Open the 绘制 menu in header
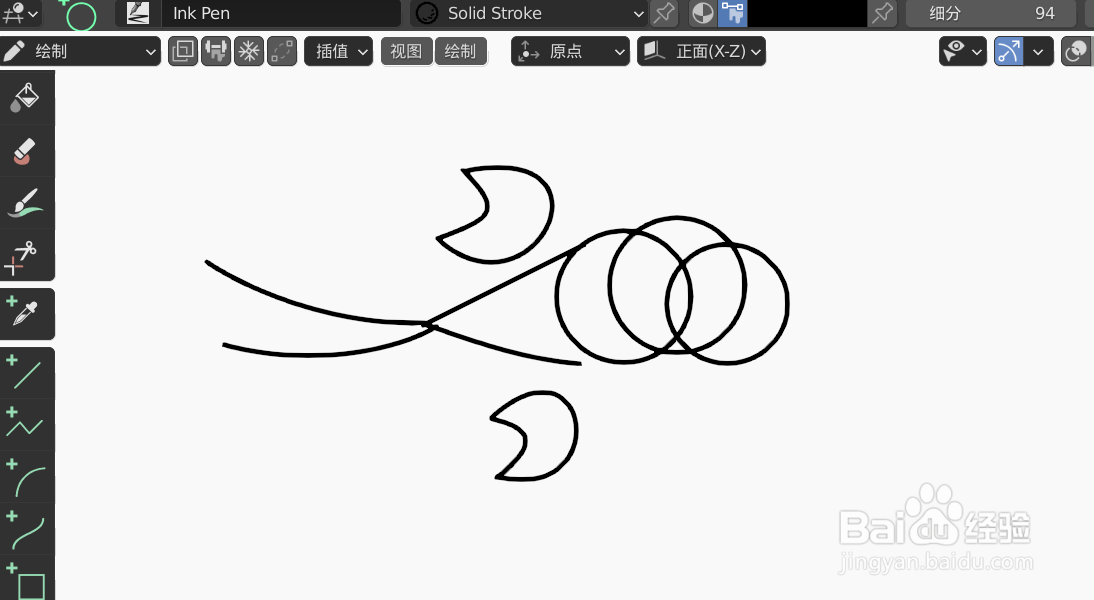 tap(460, 52)
